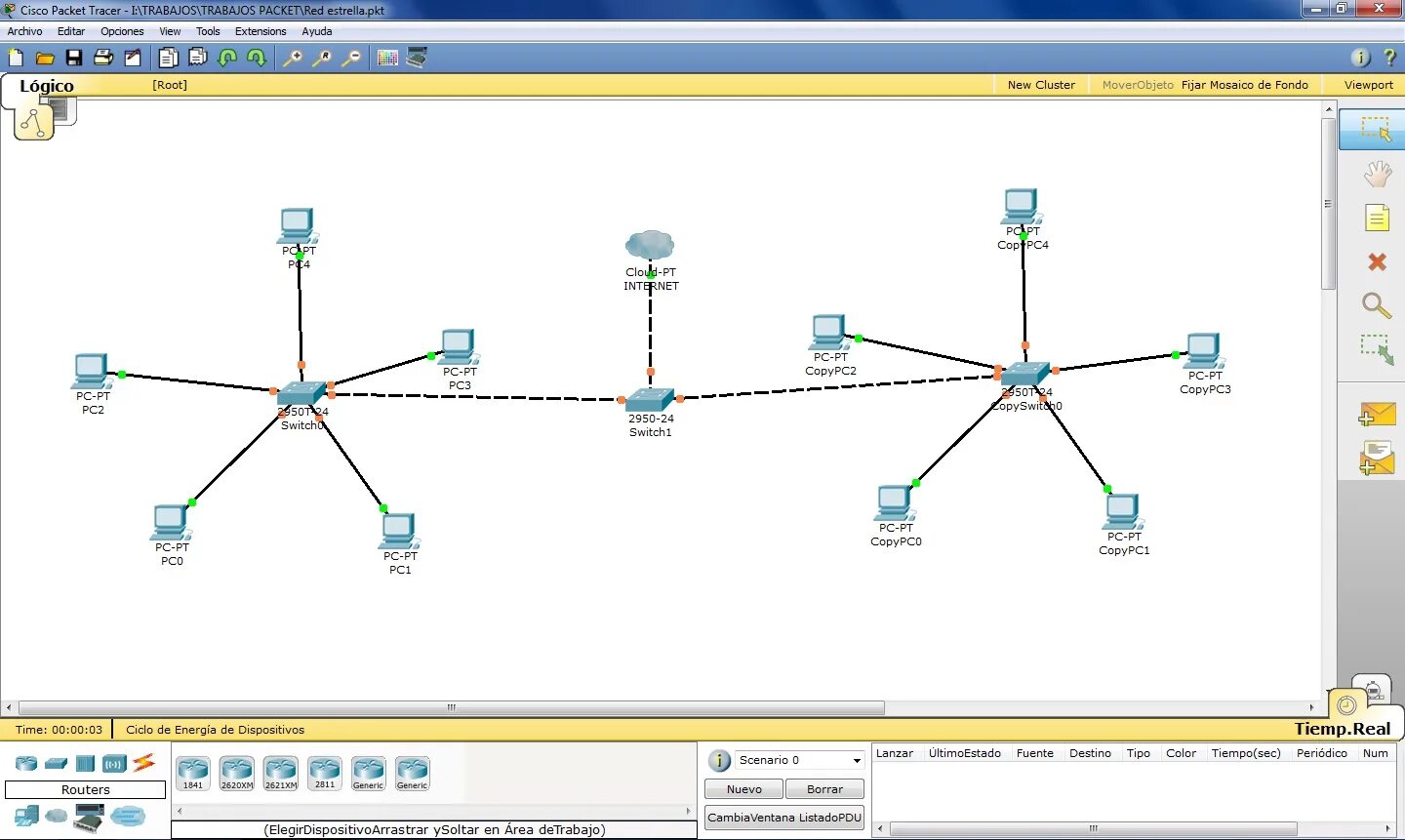The image size is (1405, 840).
Task: Reset zoom with magnifier R icon
Action: click(x=321, y=59)
